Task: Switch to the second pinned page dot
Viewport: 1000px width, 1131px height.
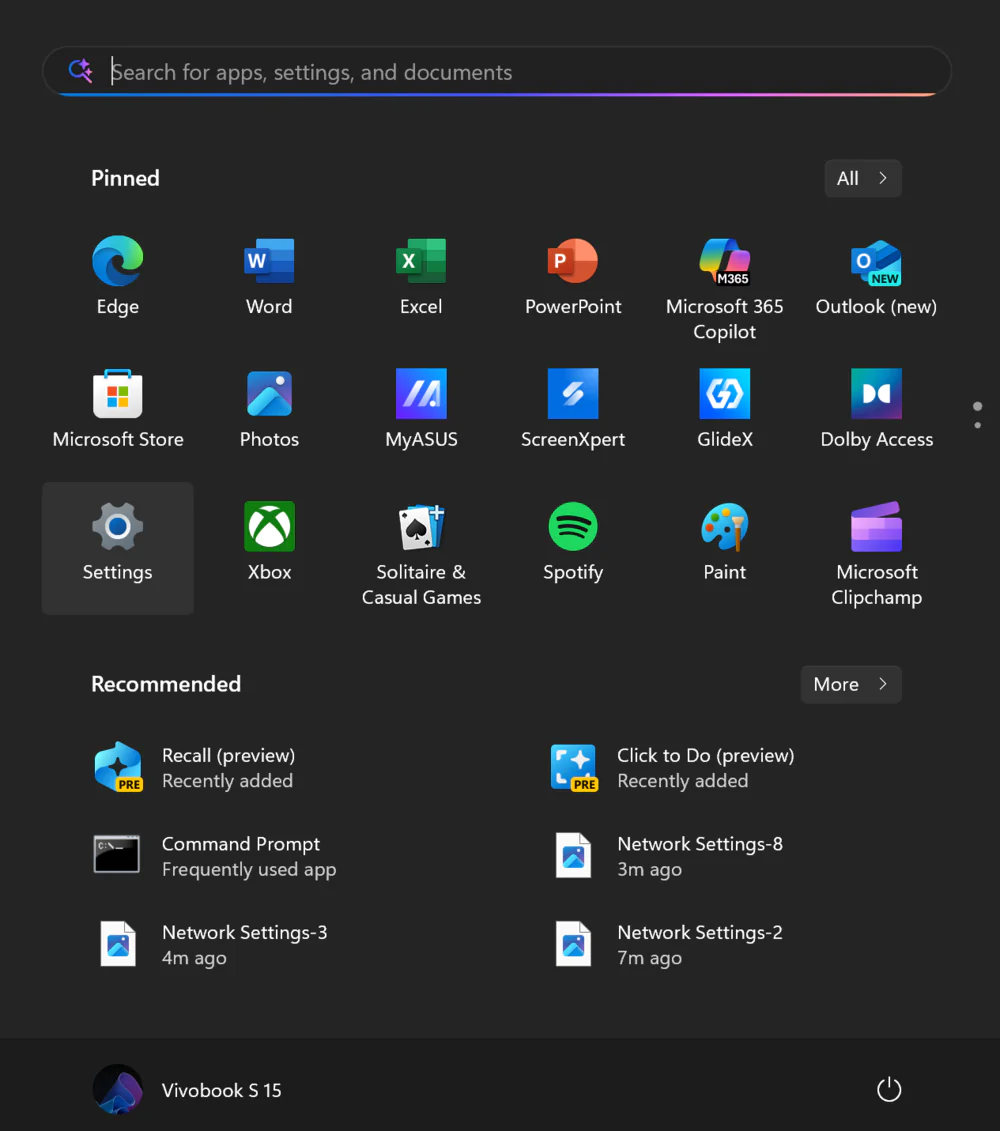Action: (x=978, y=426)
